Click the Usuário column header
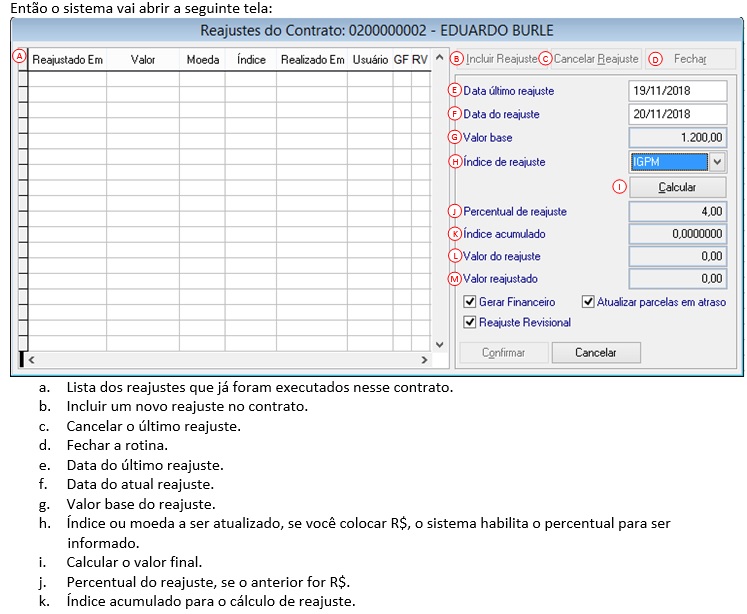The width and height of the screenshot is (747, 614). [x=370, y=60]
